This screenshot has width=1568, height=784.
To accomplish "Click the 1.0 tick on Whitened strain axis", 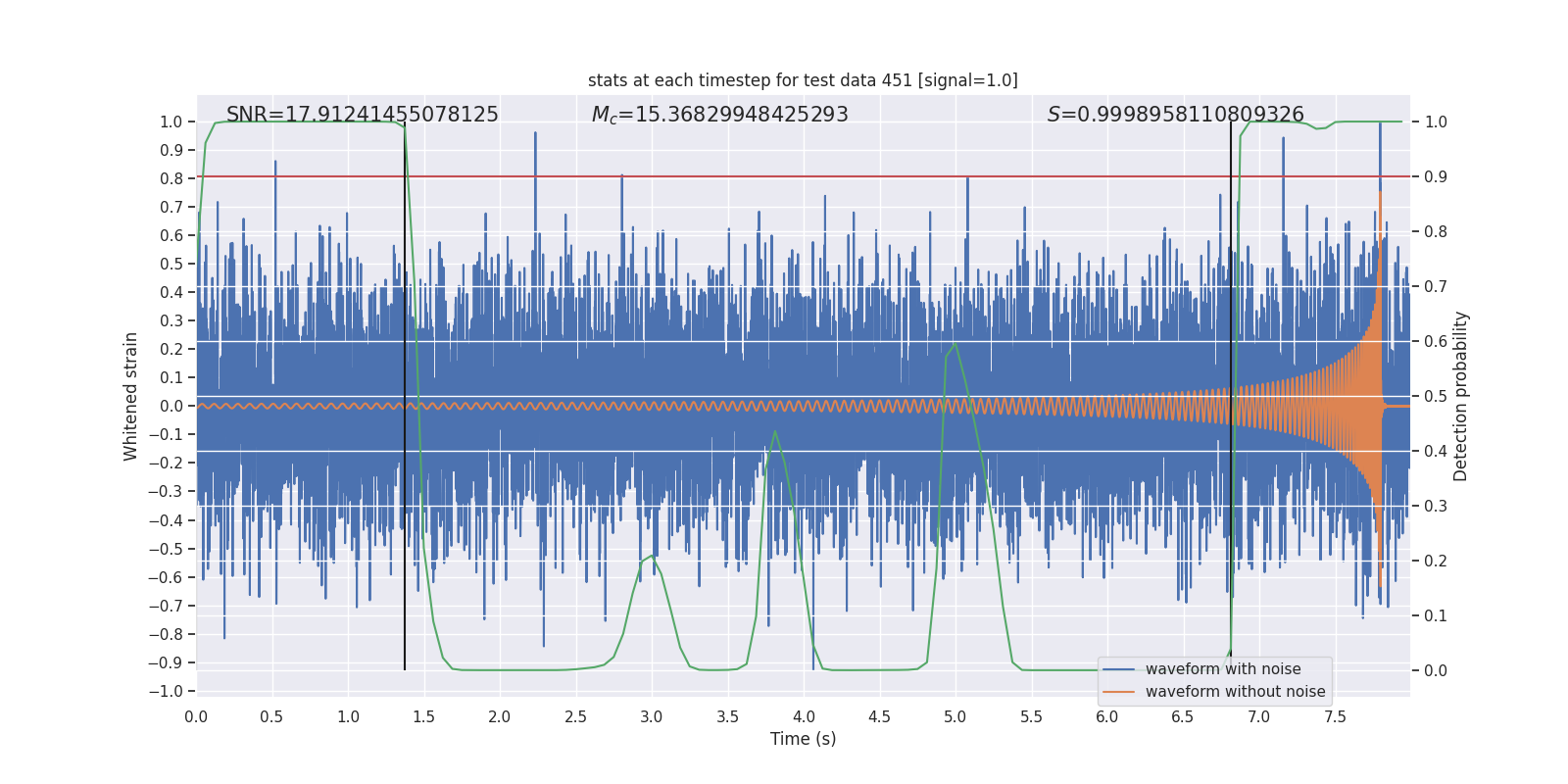I will click(x=171, y=122).
